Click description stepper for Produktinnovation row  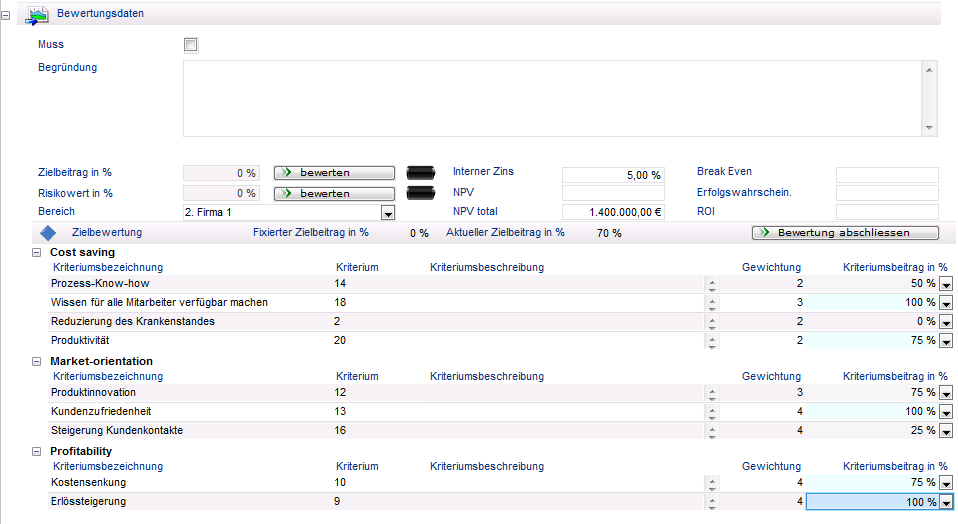[x=712, y=393]
